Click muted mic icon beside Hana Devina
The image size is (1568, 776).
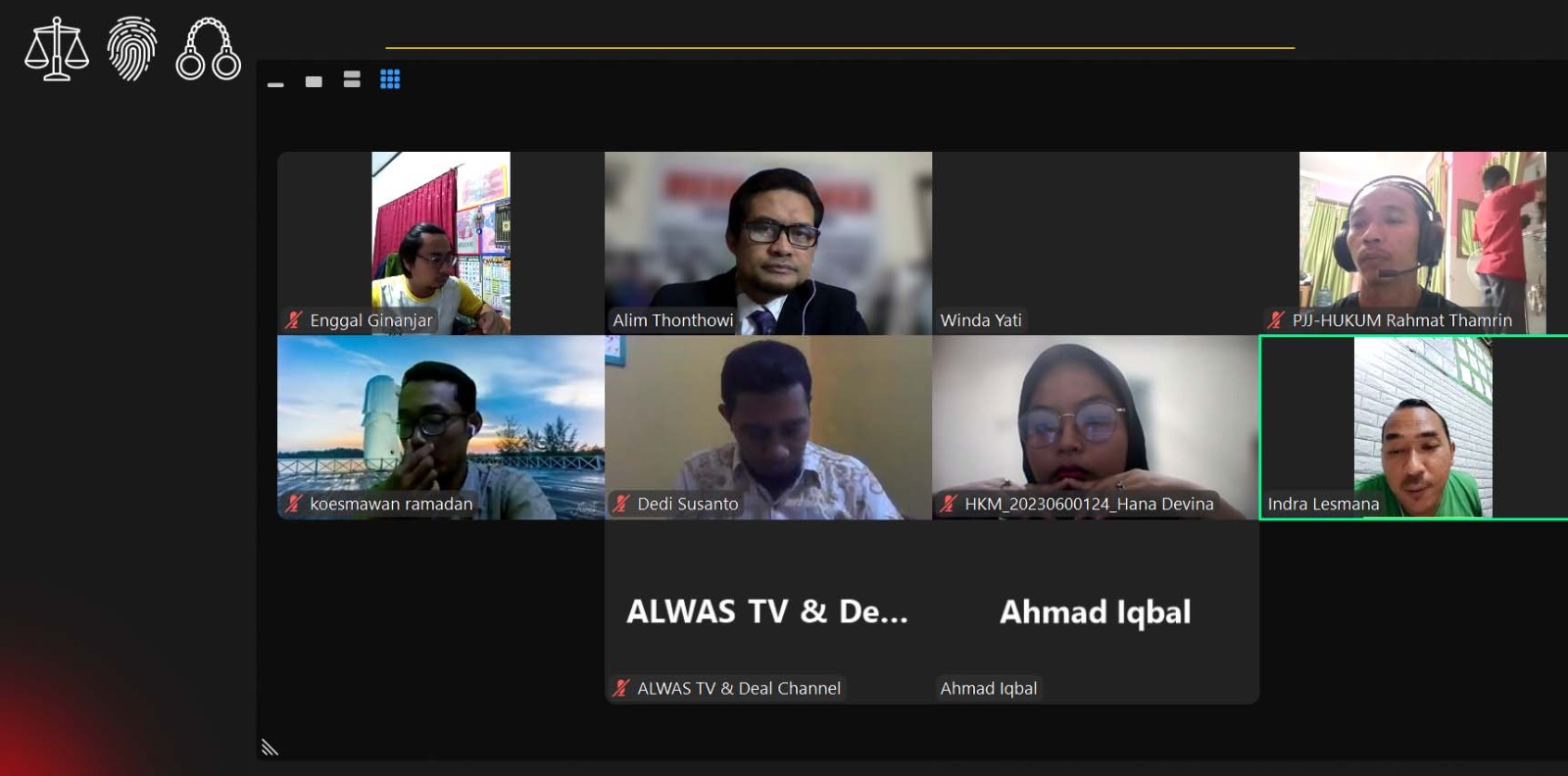pos(948,504)
